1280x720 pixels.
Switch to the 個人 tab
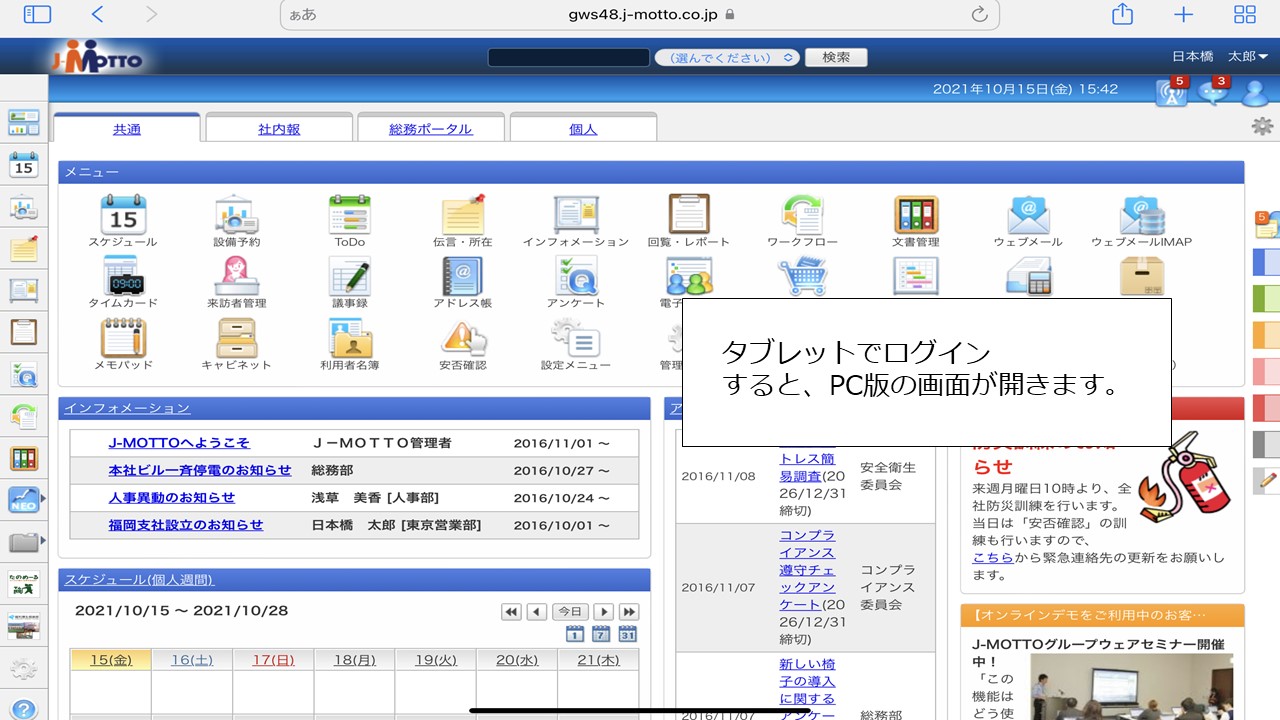pos(583,128)
